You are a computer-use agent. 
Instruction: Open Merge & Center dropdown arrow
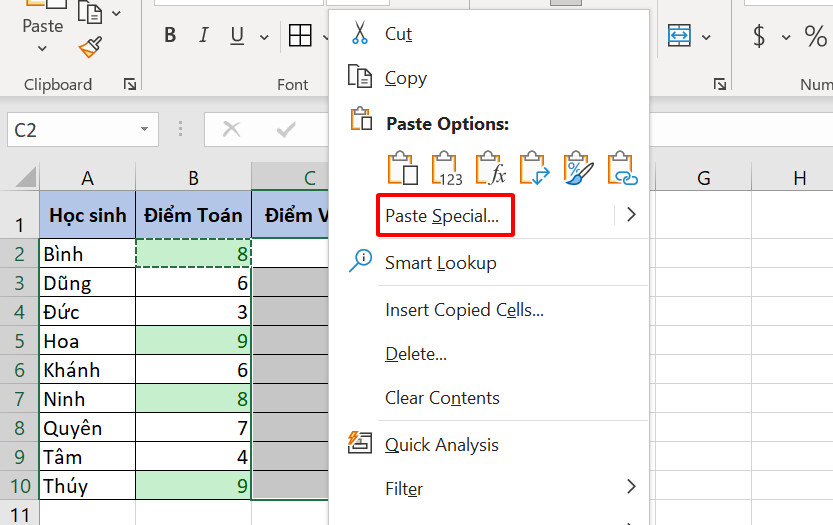click(x=706, y=37)
